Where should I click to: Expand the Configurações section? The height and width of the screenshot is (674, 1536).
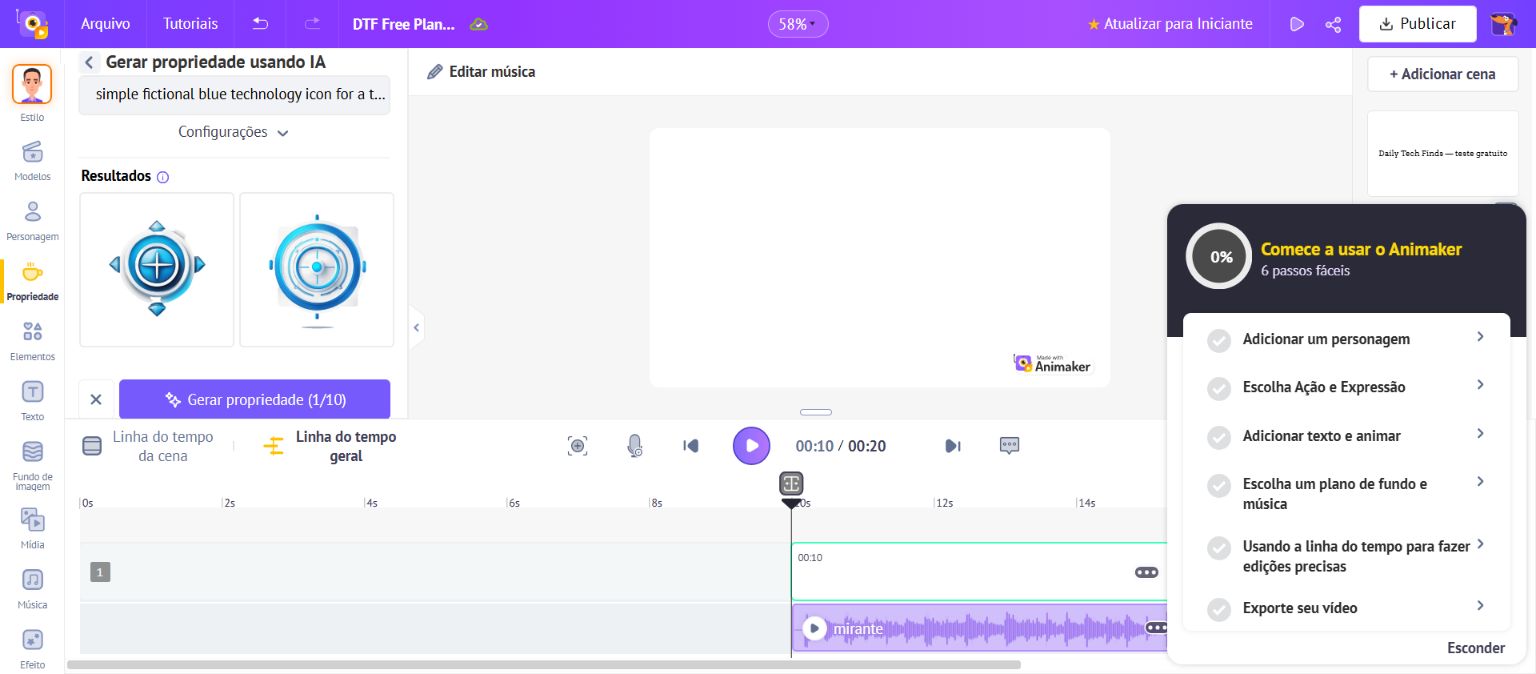233,132
